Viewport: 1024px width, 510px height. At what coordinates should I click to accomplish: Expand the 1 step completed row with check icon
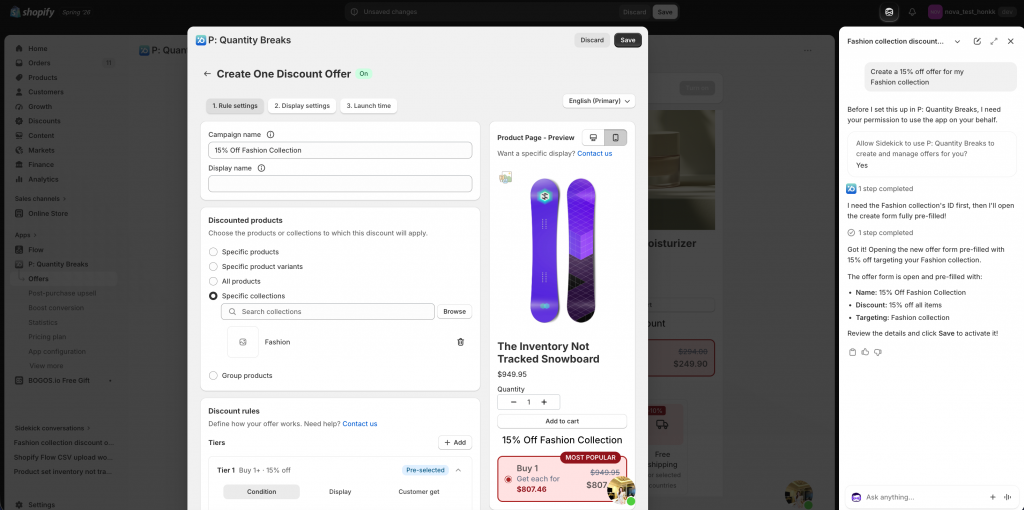(x=880, y=232)
